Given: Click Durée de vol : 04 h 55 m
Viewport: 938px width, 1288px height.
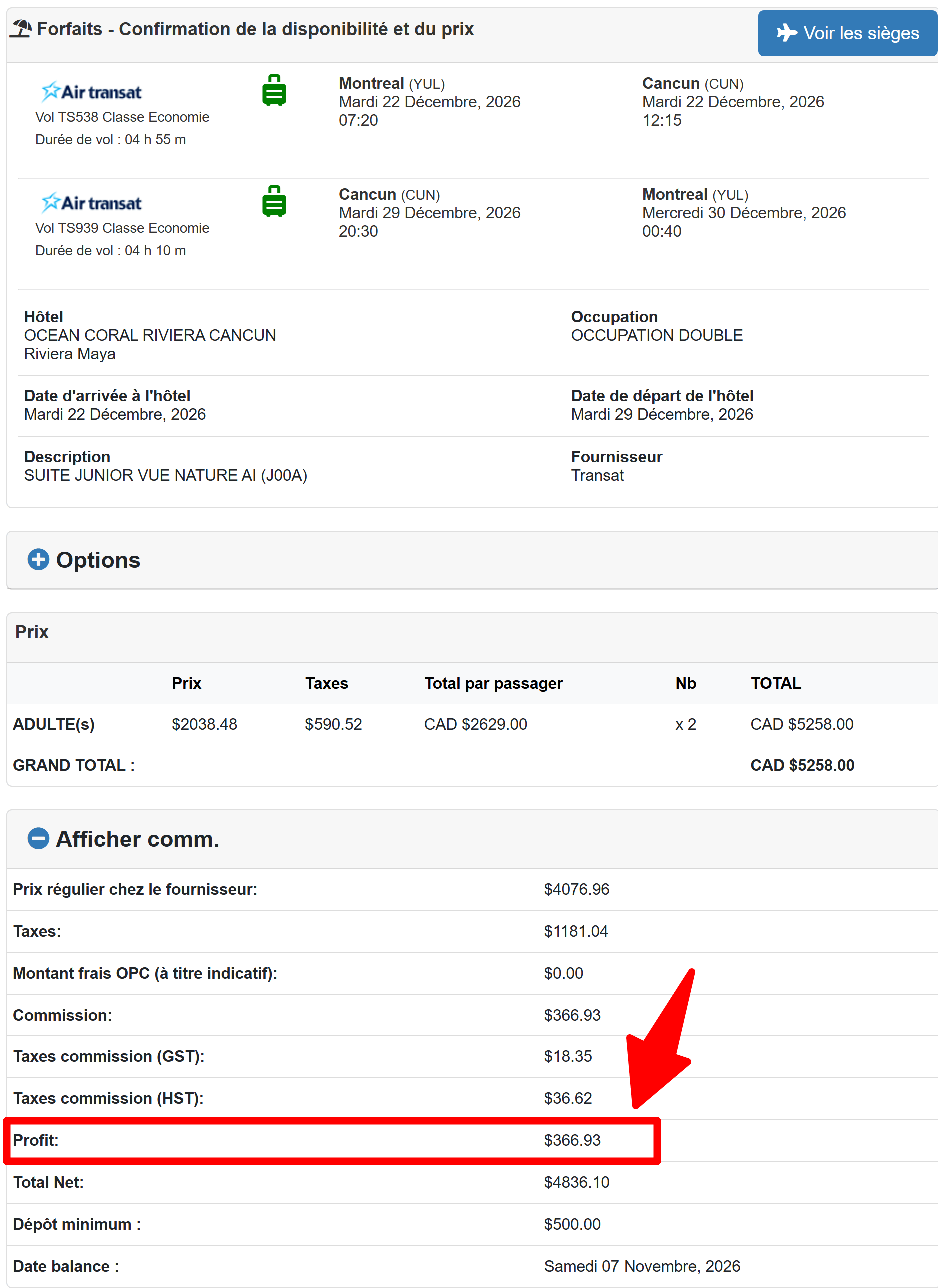Looking at the screenshot, I should pyautogui.click(x=110, y=140).
